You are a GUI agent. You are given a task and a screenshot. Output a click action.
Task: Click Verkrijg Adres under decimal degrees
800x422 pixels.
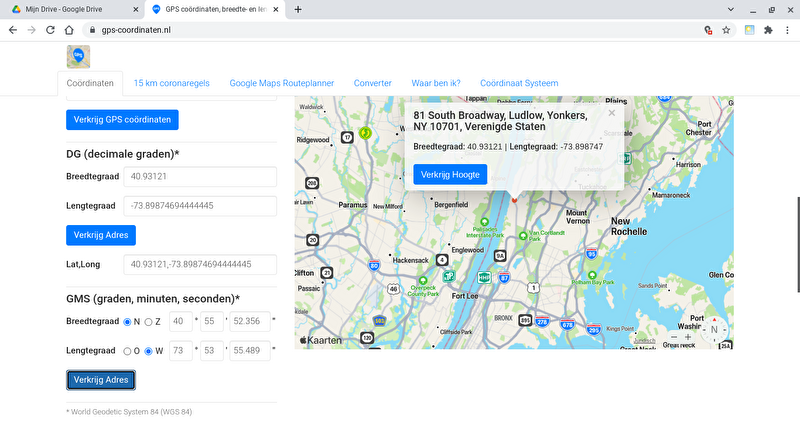pos(101,235)
